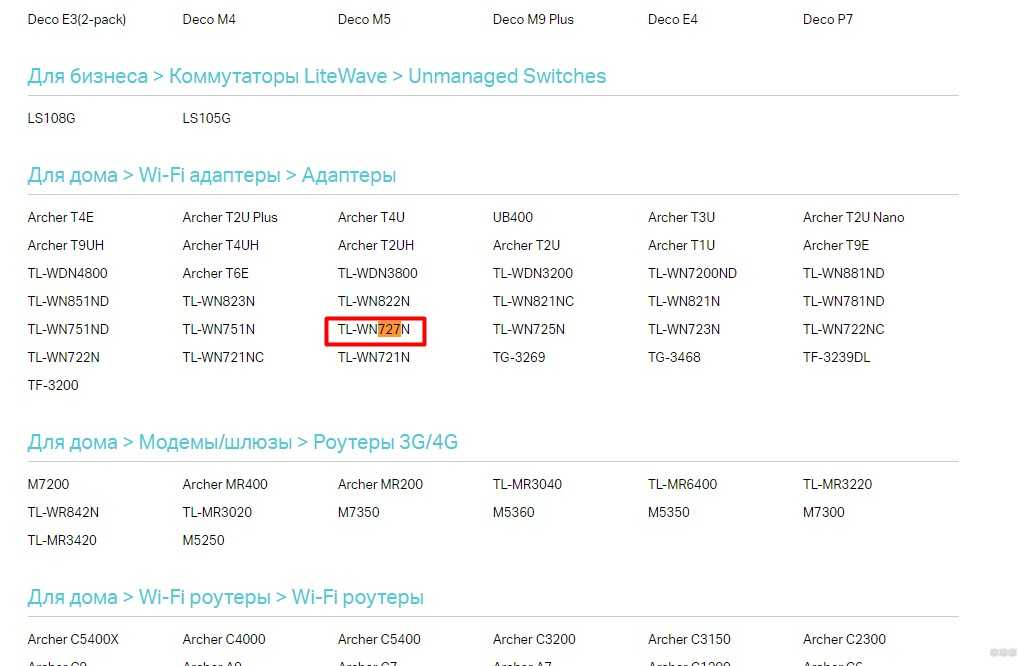Open the M7200 mobile router link
This screenshot has height=666, width=1024.
48,484
